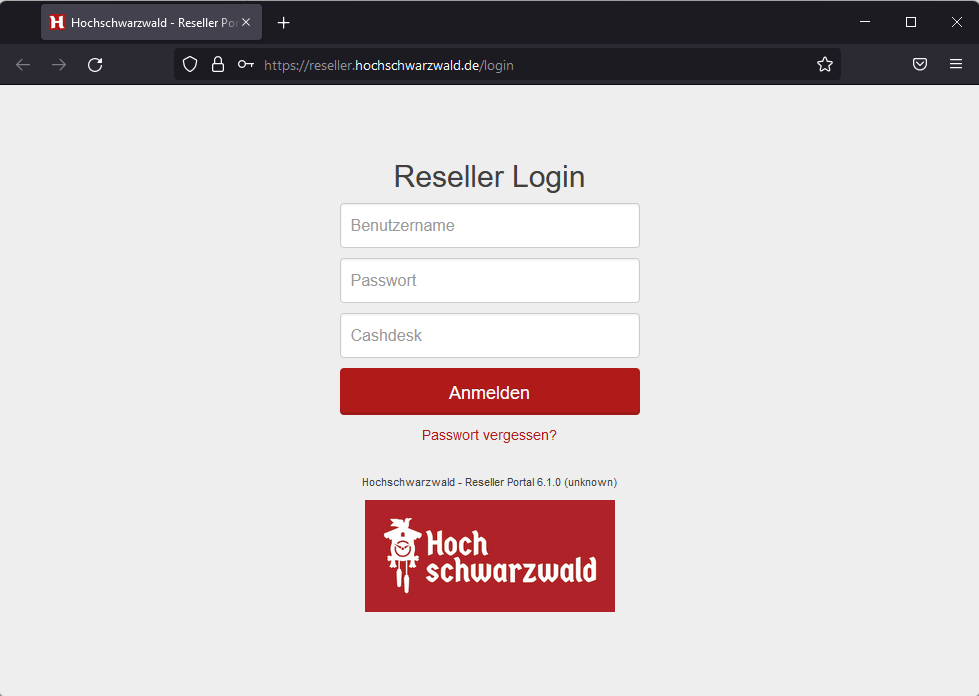This screenshot has height=696, width=979.
Task: Open the Firefox hamburger menu
Action: tap(956, 65)
